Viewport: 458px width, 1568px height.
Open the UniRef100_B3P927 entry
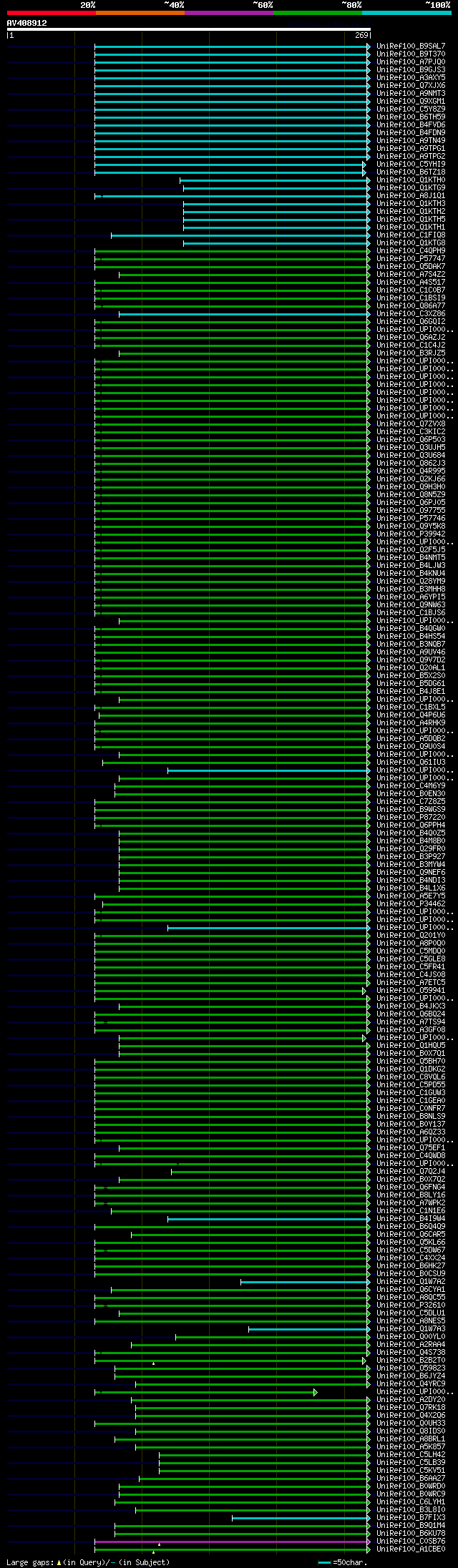[411, 857]
